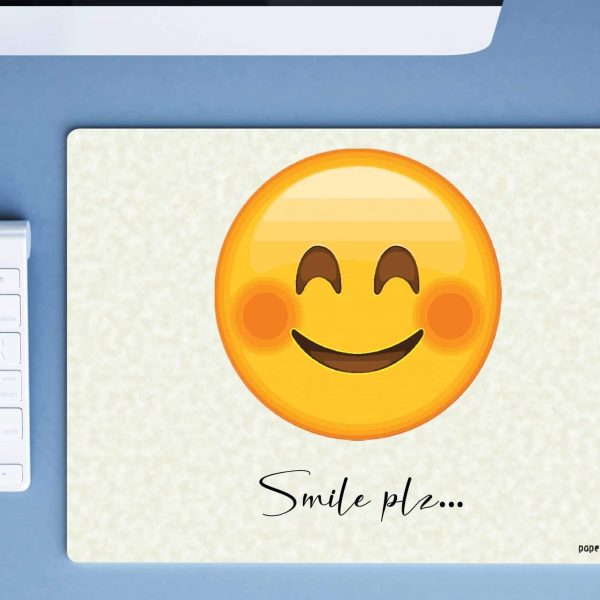
Task: Click the emoji's brown smiling mouth
Action: pos(357,352)
